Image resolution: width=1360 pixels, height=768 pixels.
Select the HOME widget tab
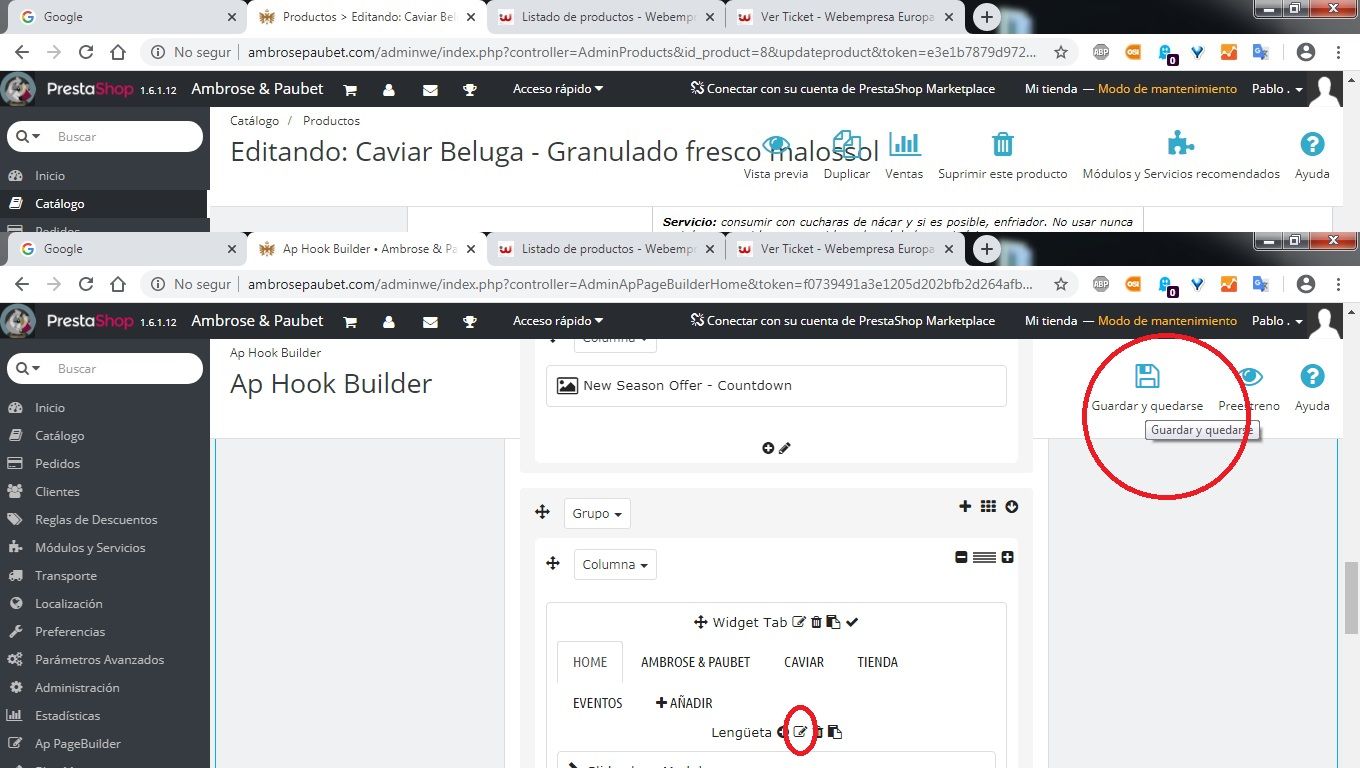click(x=590, y=662)
